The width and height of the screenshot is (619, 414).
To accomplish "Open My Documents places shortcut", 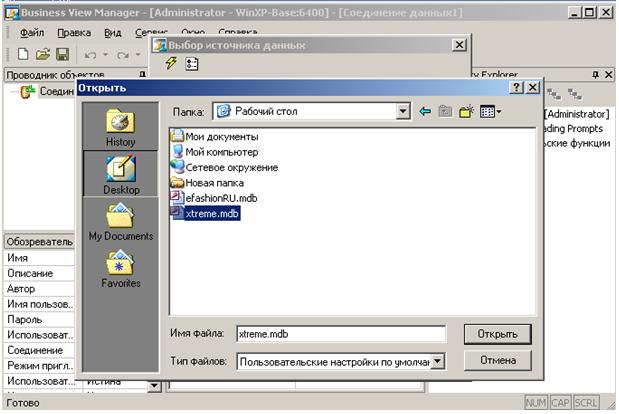I will tap(120, 220).
